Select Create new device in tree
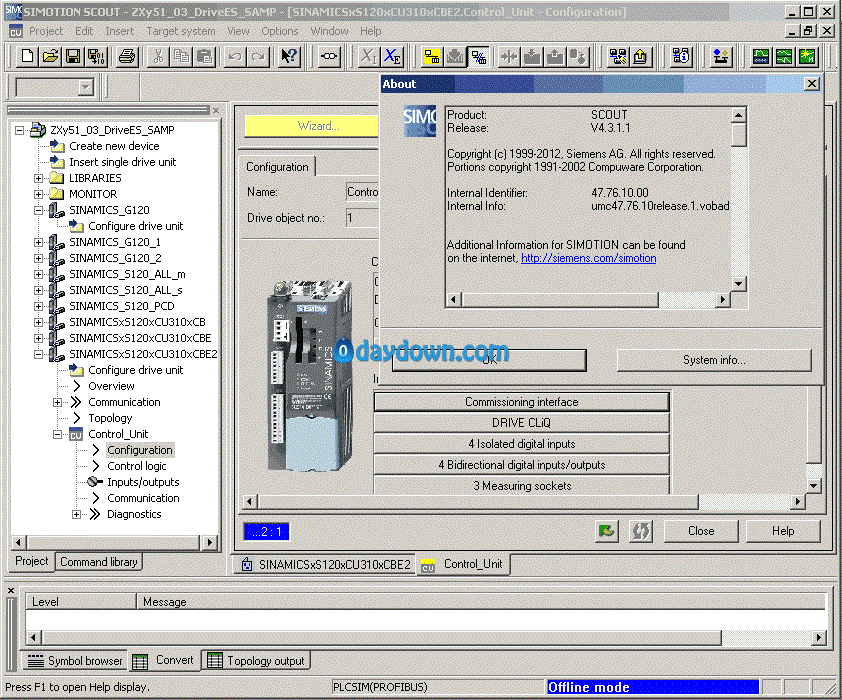Image resolution: width=842 pixels, height=700 pixels. click(x=114, y=146)
